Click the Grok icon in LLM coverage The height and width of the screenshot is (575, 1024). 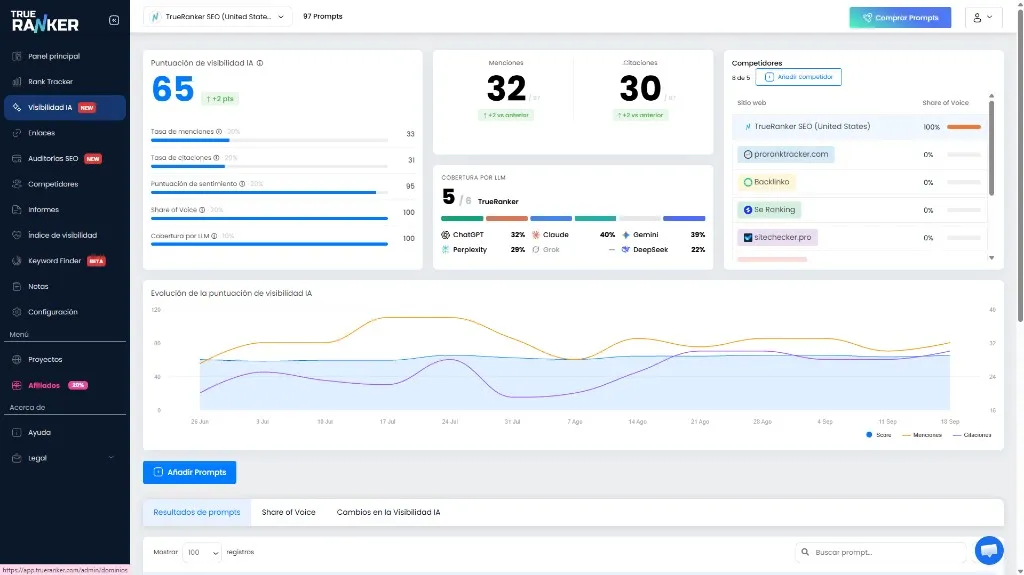point(536,250)
